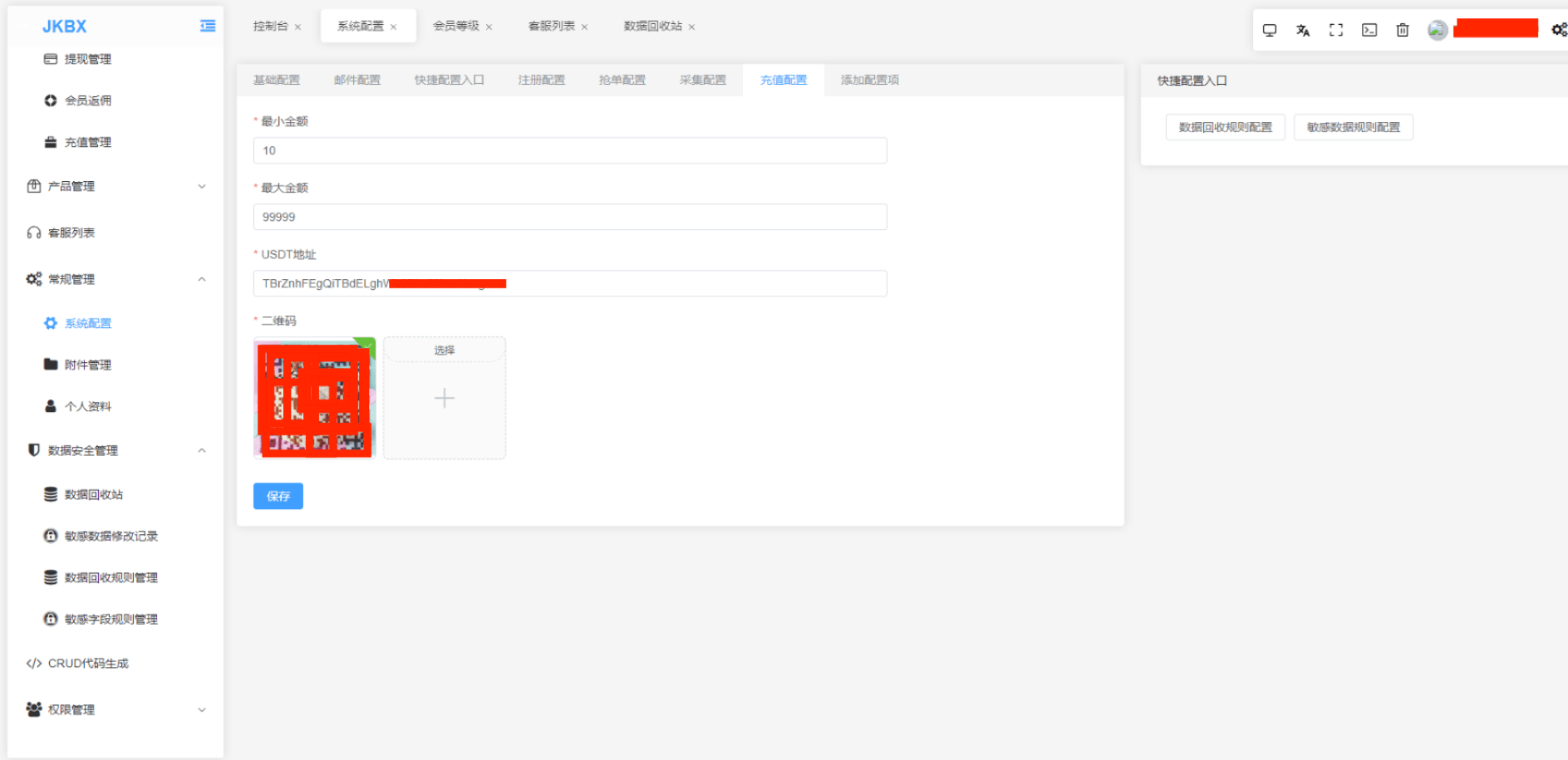
Task: Switch to the 基础配置 tab
Action: 277,80
